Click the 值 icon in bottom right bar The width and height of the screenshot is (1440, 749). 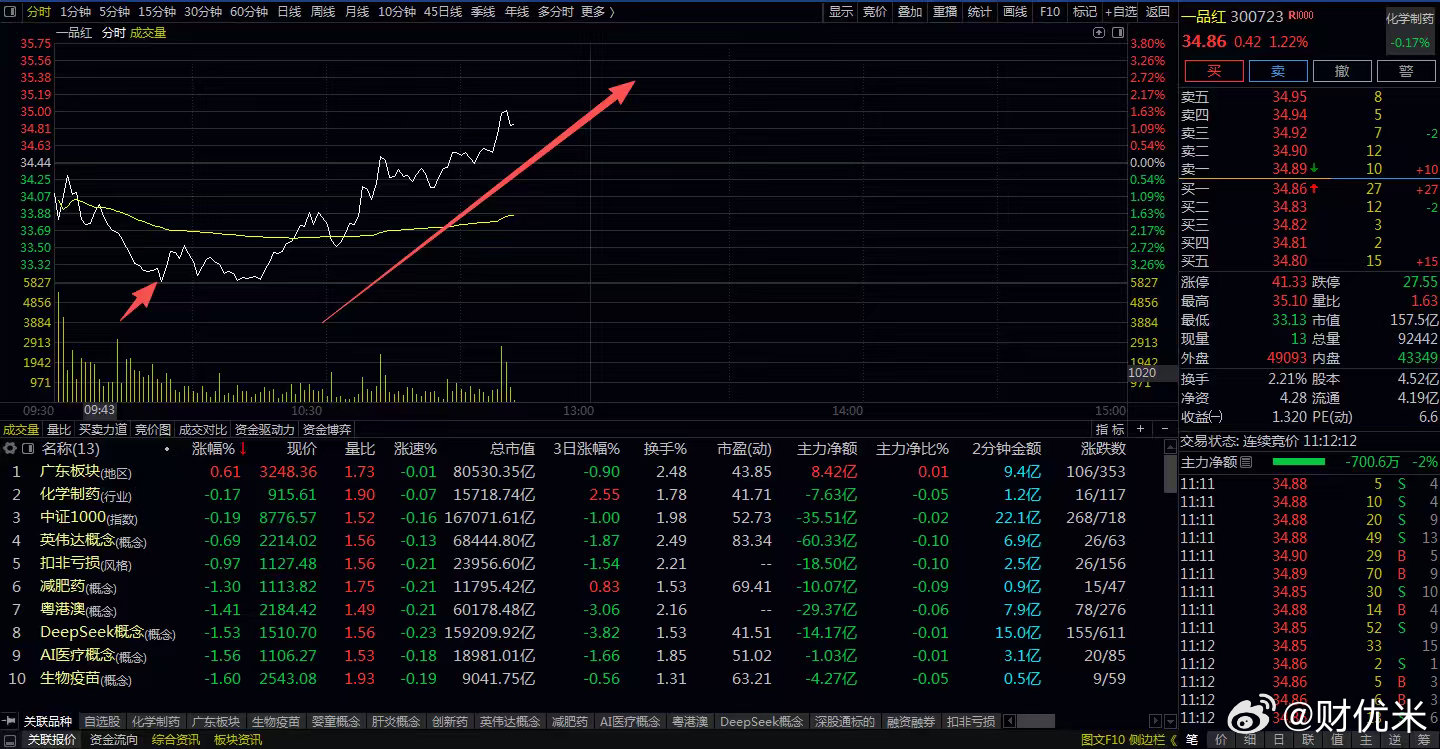[1337, 739]
